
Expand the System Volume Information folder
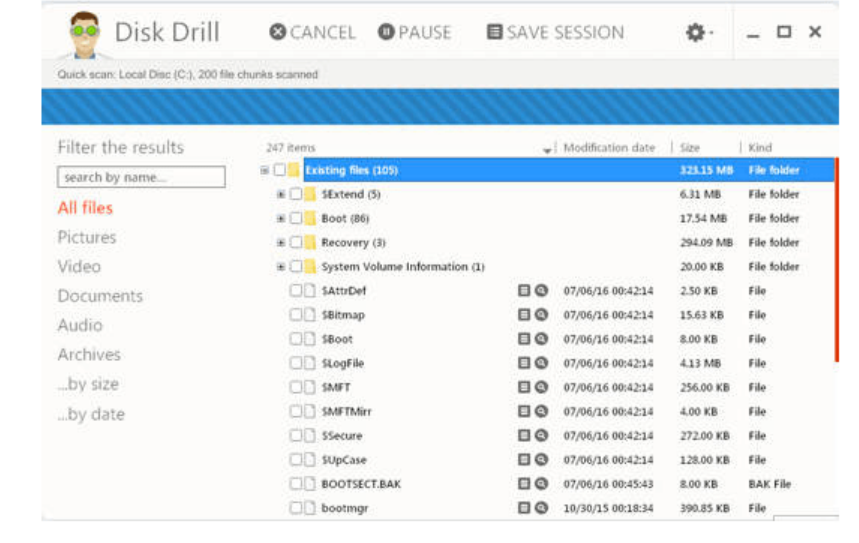pyautogui.click(x=281, y=267)
